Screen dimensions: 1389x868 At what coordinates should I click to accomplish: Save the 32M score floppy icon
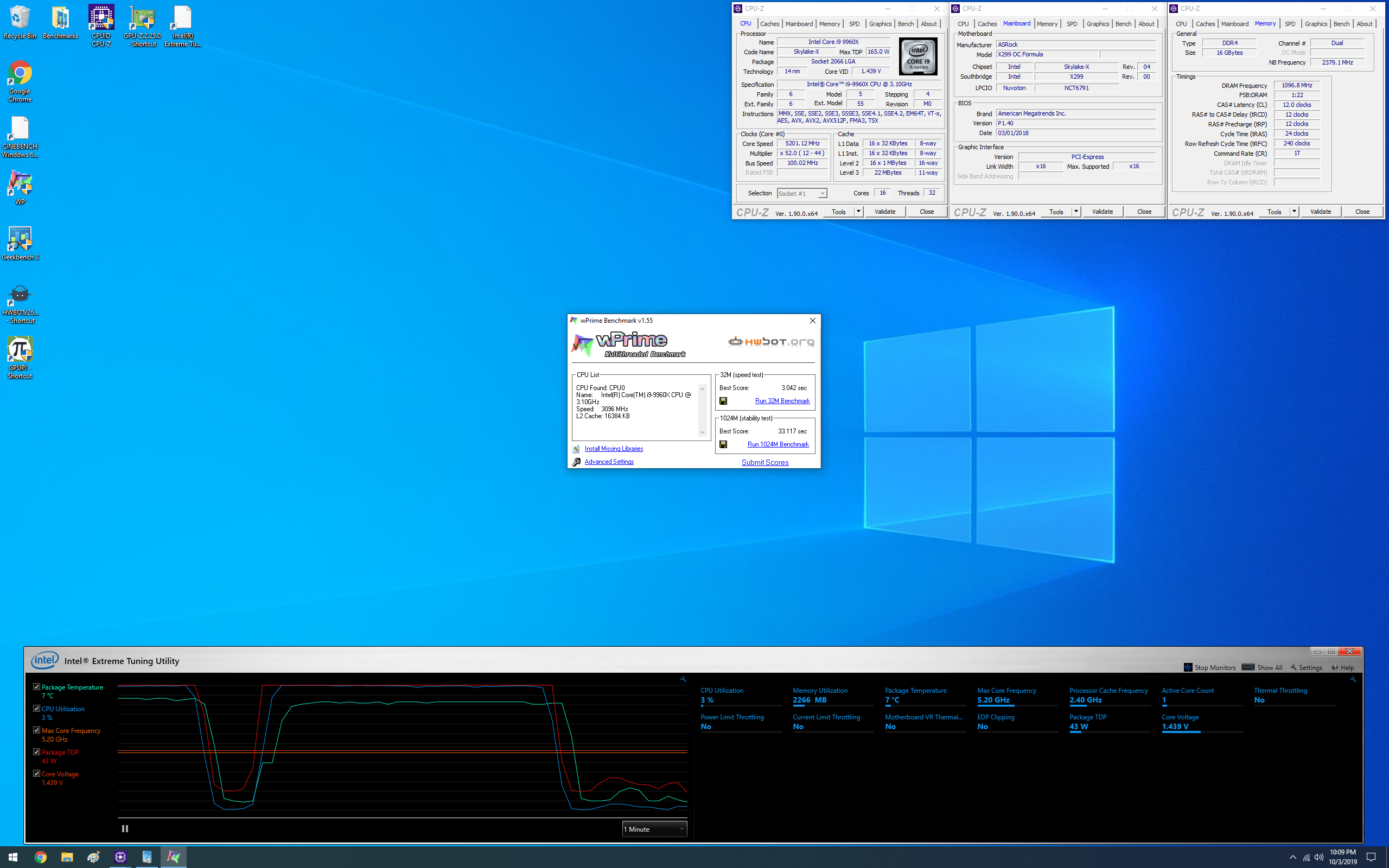click(723, 401)
